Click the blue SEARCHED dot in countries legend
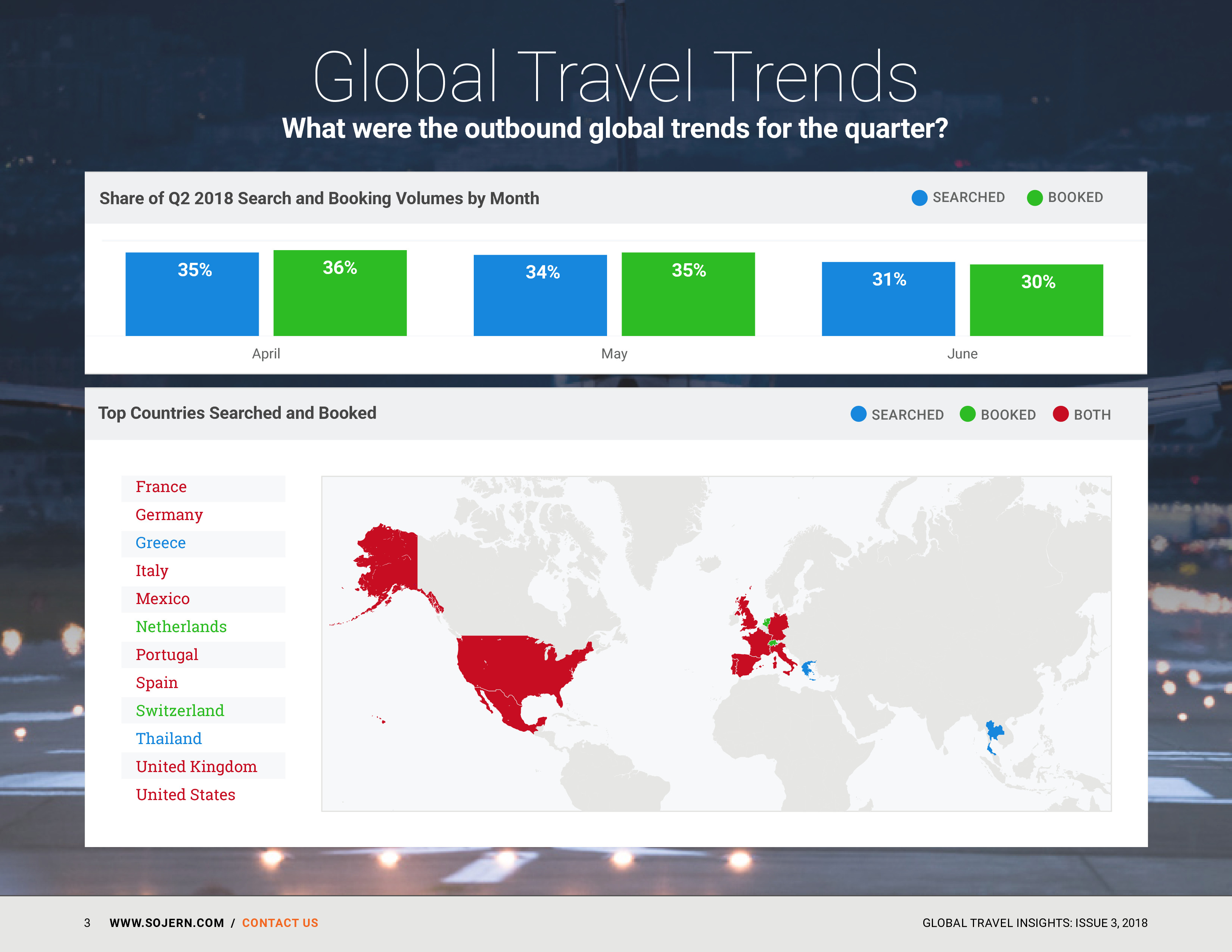Viewport: 1232px width, 952px height. (x=858, y=414)
